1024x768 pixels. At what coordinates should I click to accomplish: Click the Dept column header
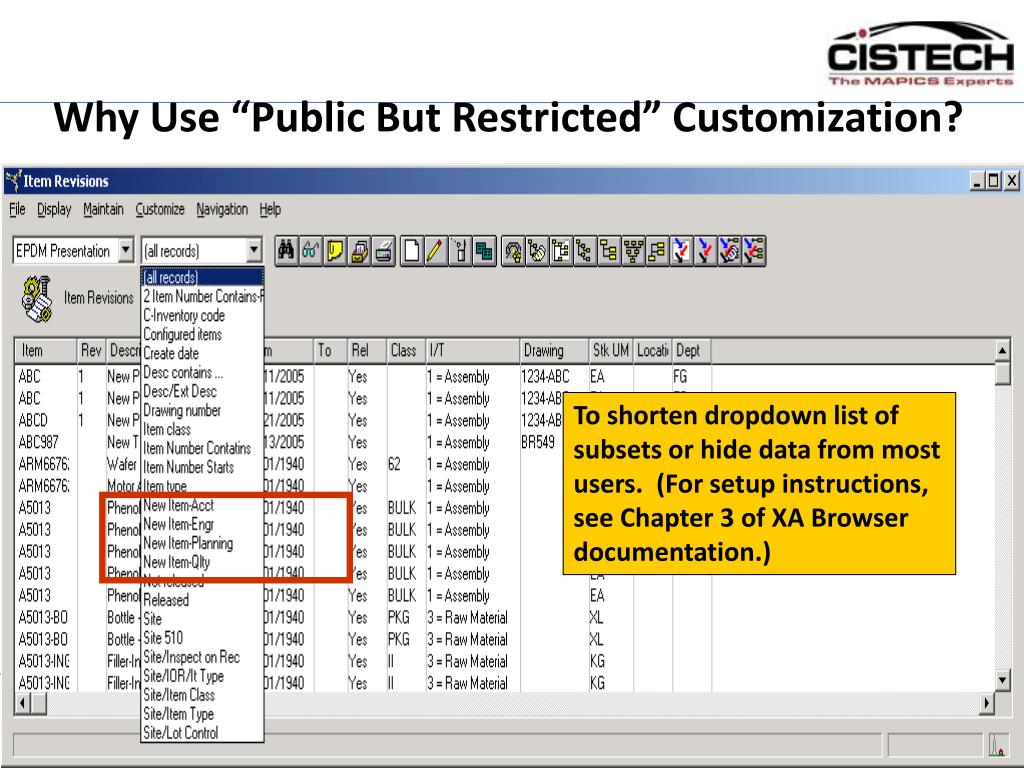(x=692, y=351)
